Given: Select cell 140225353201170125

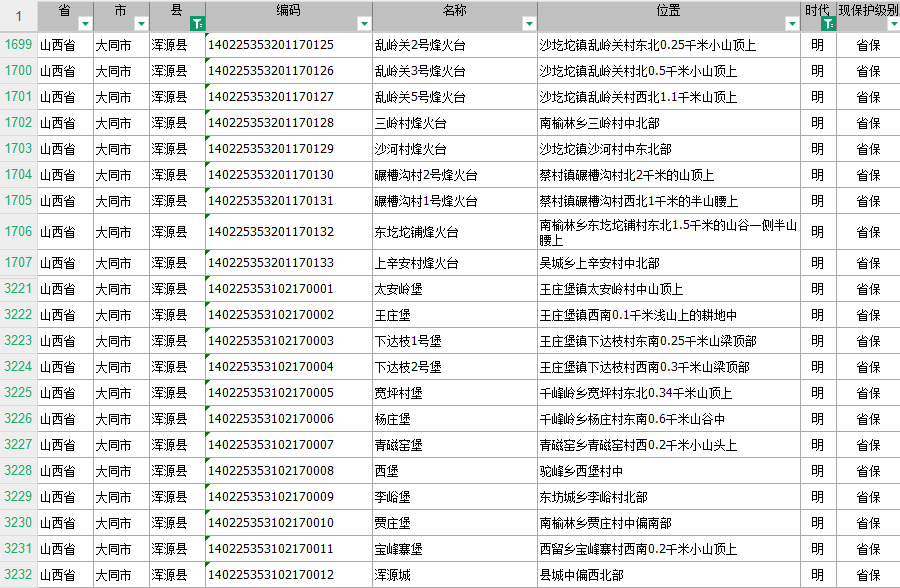Looking at the screenshot, I should 289,45.
